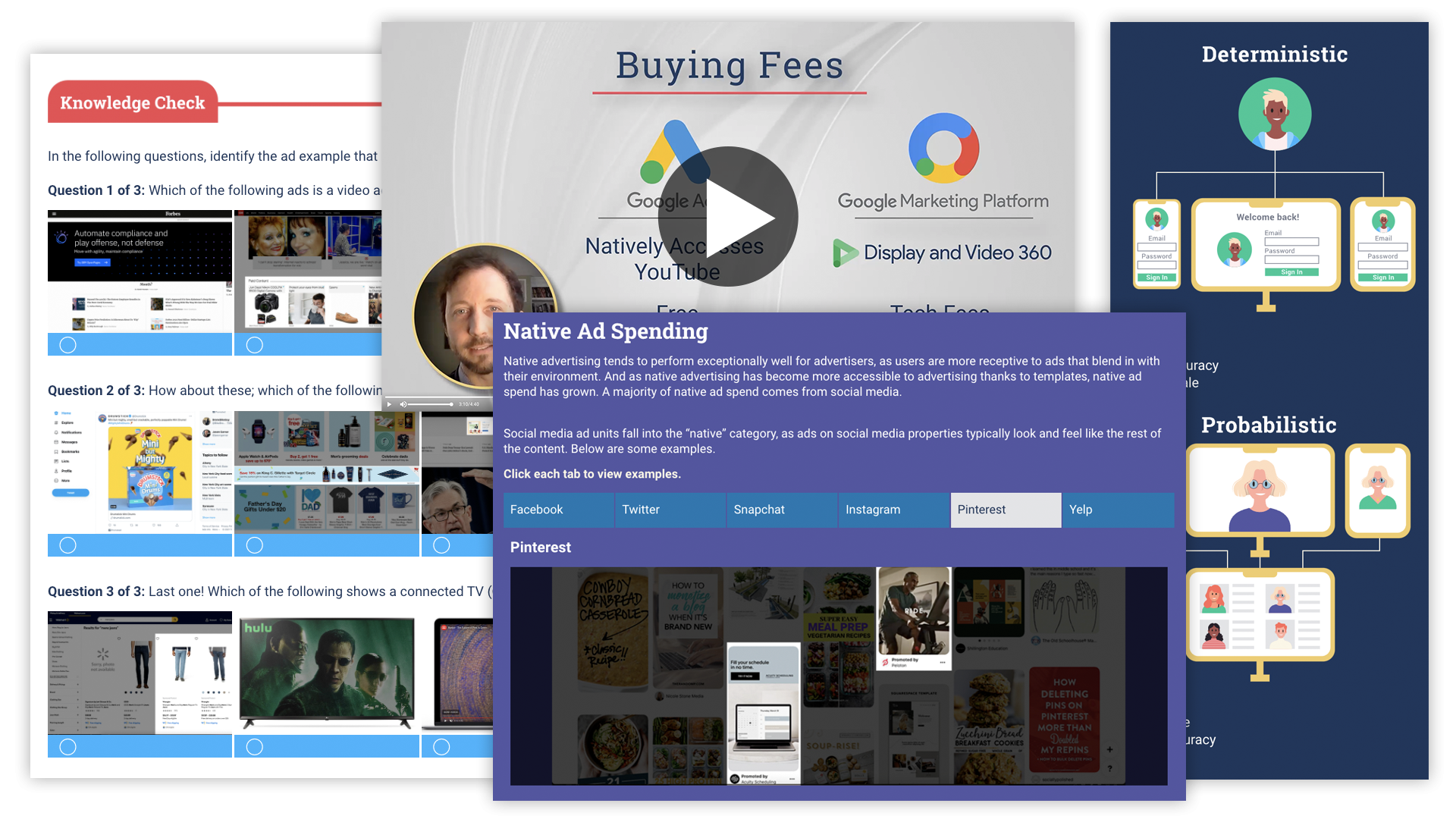Click the Native Ad Spending heading
The height and width of the screenshot is (819, 1456).
(606, 332)
